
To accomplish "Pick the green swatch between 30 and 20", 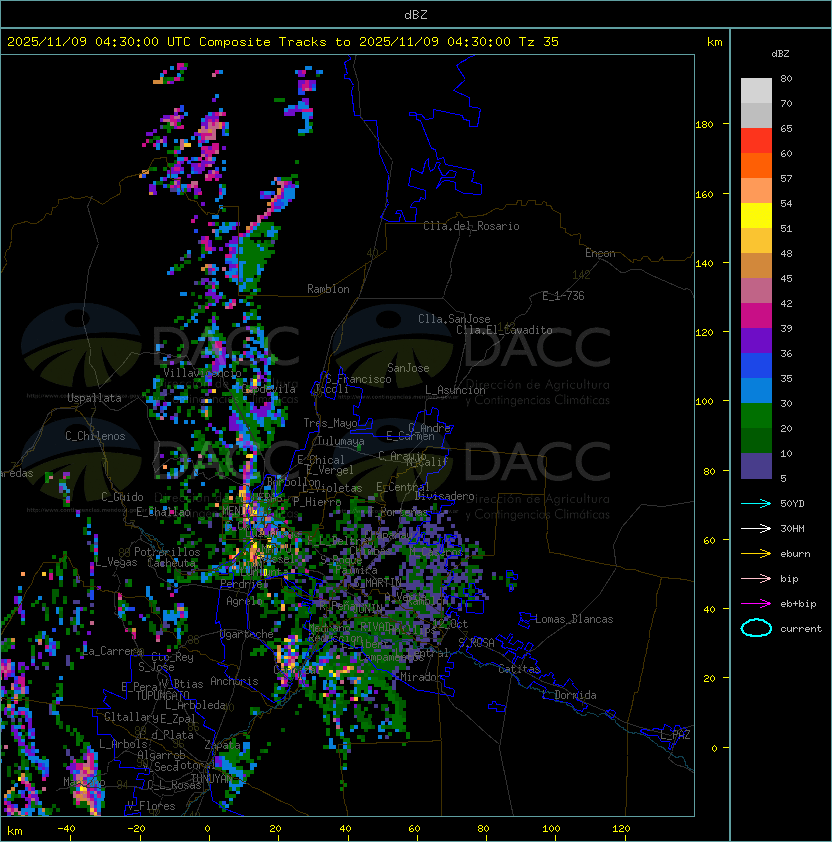I will [756, 415].
